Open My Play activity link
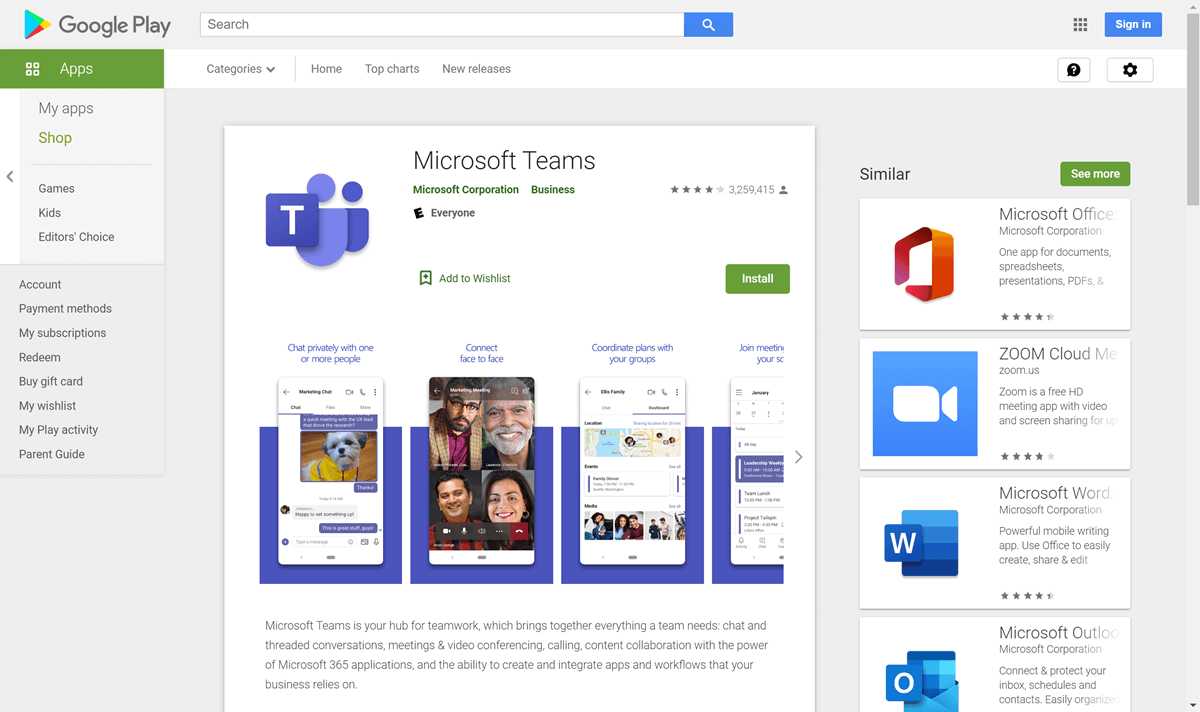 pos(58,430)
